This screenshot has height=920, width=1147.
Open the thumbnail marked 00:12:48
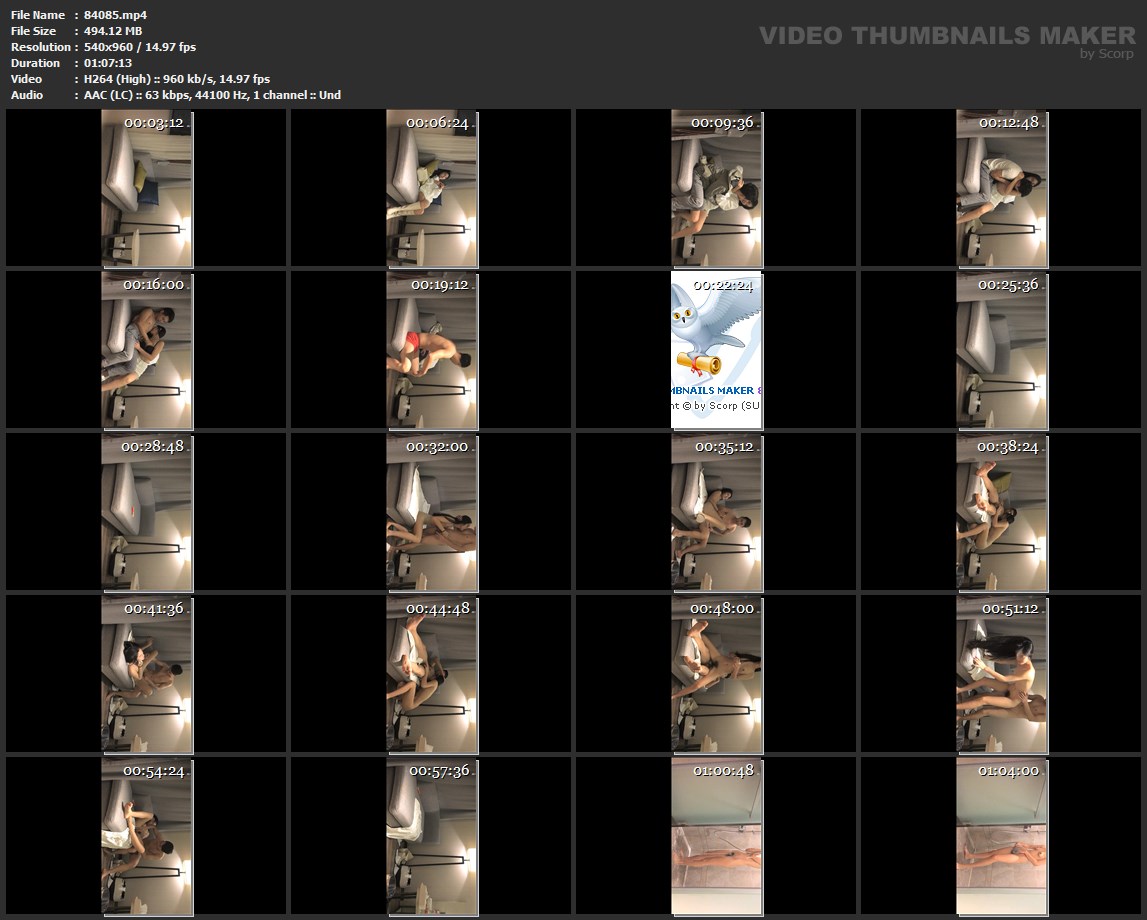pyautogui.click(x=1001, y=188)
